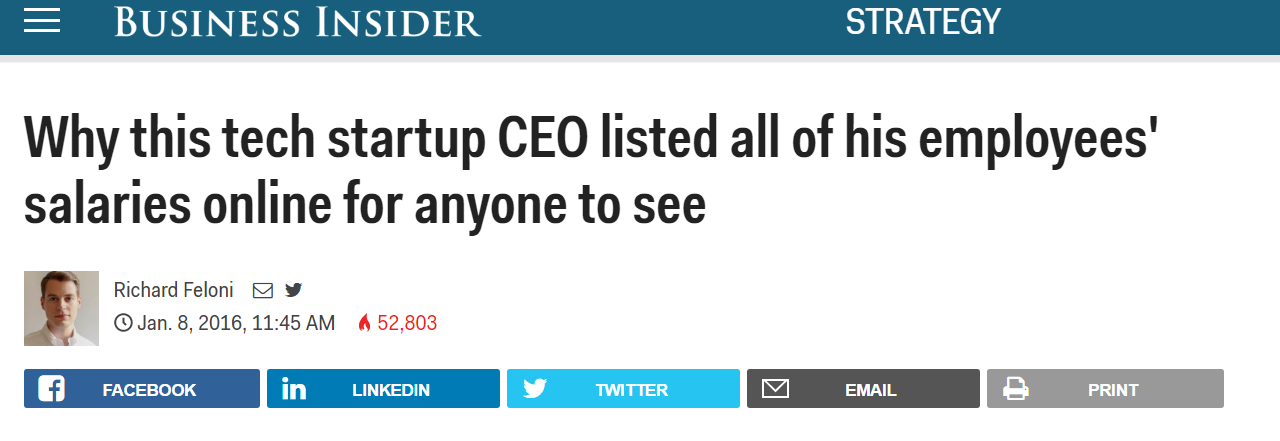Viewport: 1280px width, 441px height.
Task: Click the envelope icon beside author name
Action: 263,291
